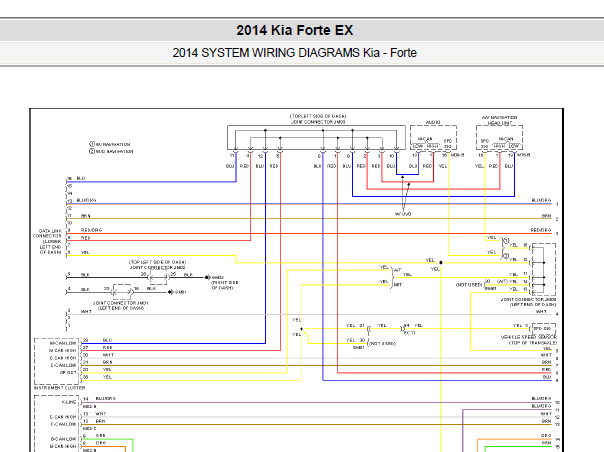Click the B-CAN LOW pin label
This screenshot has height=452, width=604.
pyautogui.click(x=63, y=439)
